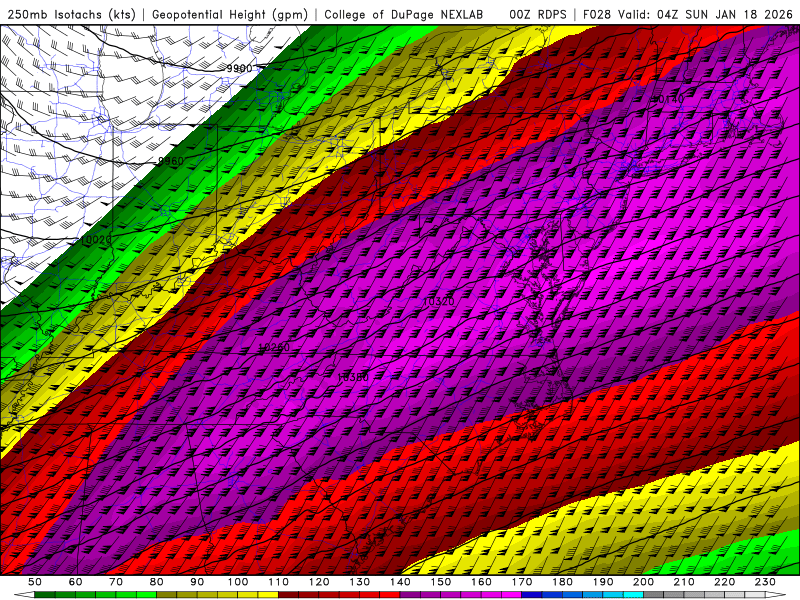The height and width of the screenshot is (600, 800).
Task: Click the 70 value on the color scale
Action: [x=116, y=582]
